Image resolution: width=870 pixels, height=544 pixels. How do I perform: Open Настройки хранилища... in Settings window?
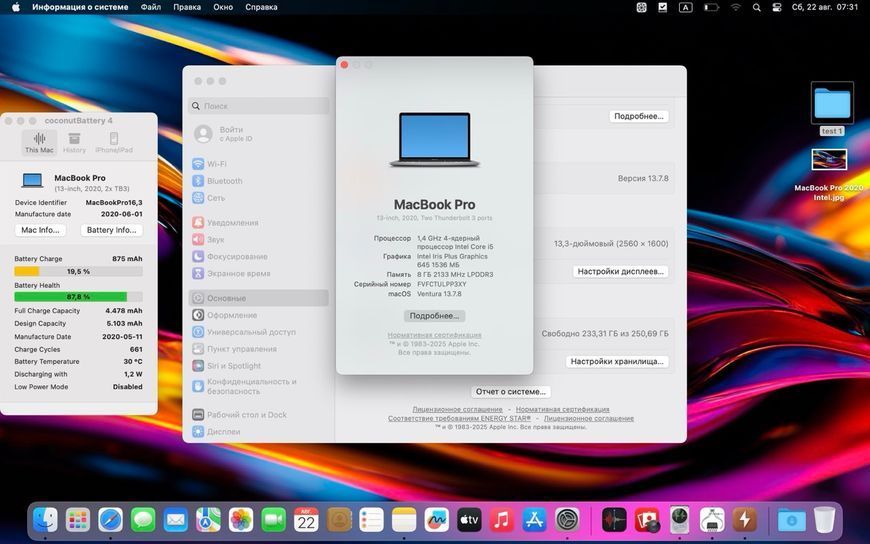(617, 361)
